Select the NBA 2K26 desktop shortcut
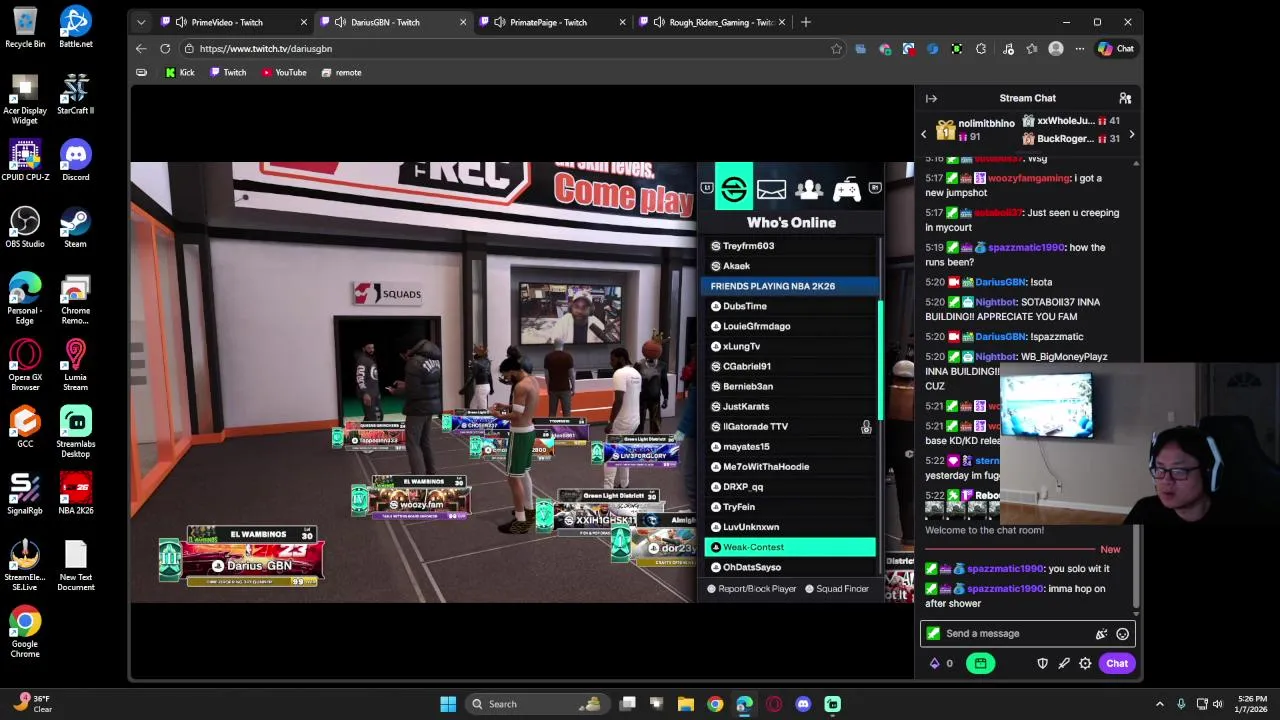 point(75,493)
